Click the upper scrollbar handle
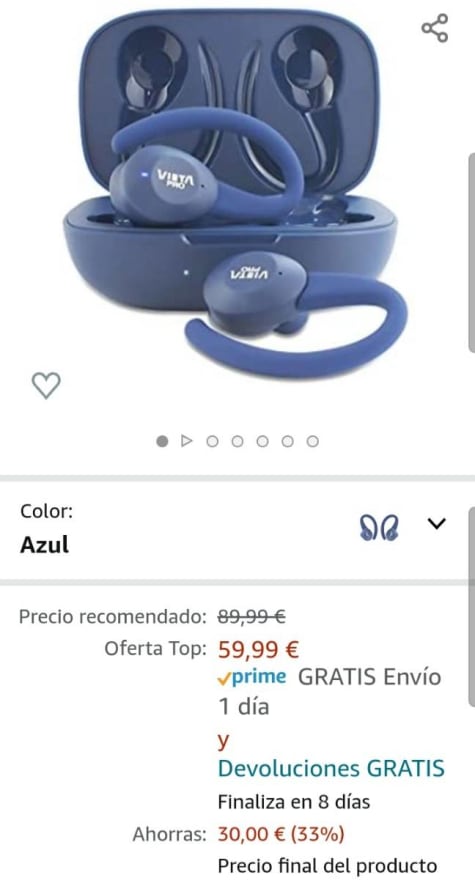 [x=472, y=253]
